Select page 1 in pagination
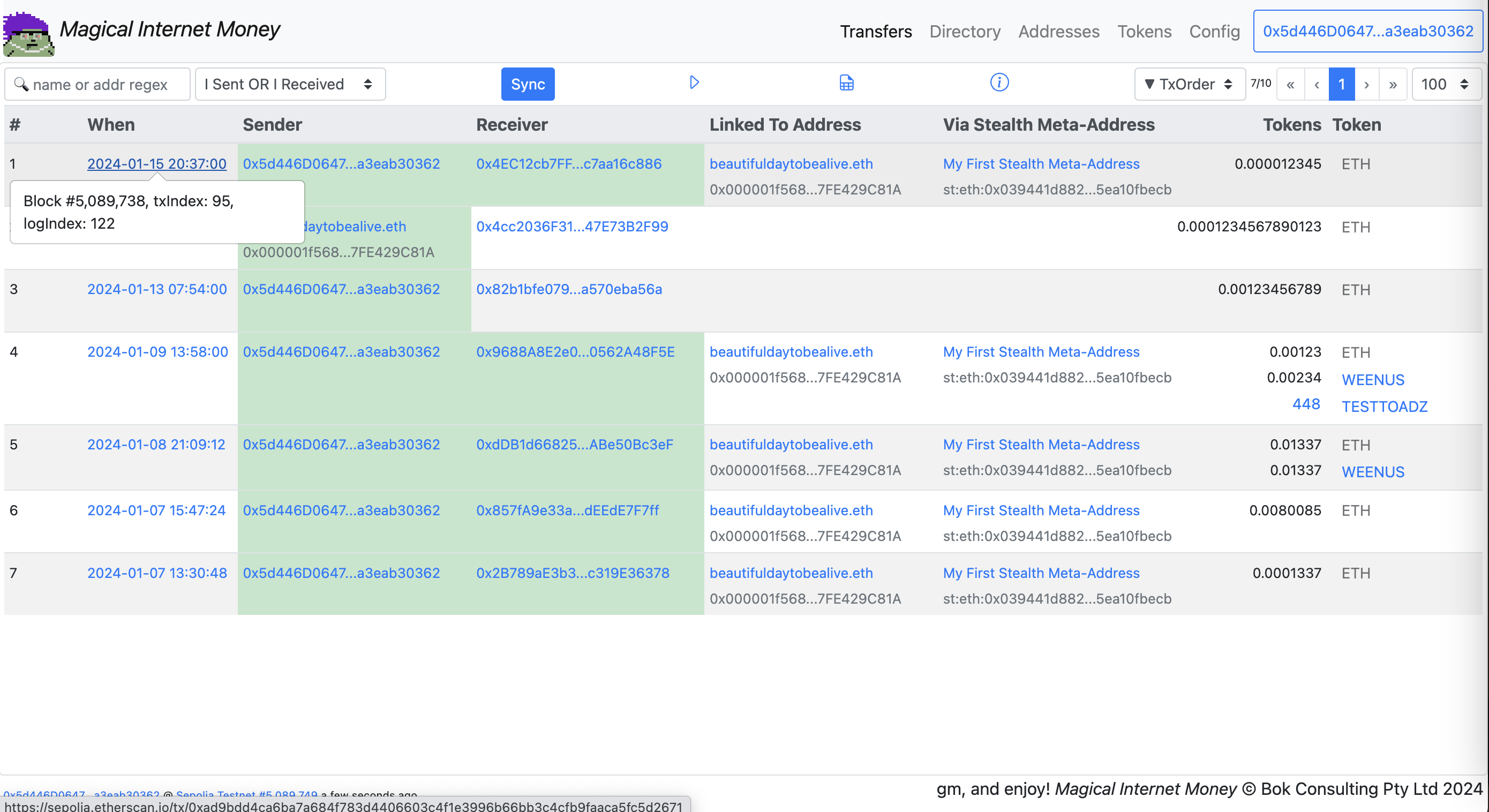Image resolution: width=1489 pixels, height=812 pixels. tap(1342, 85)
